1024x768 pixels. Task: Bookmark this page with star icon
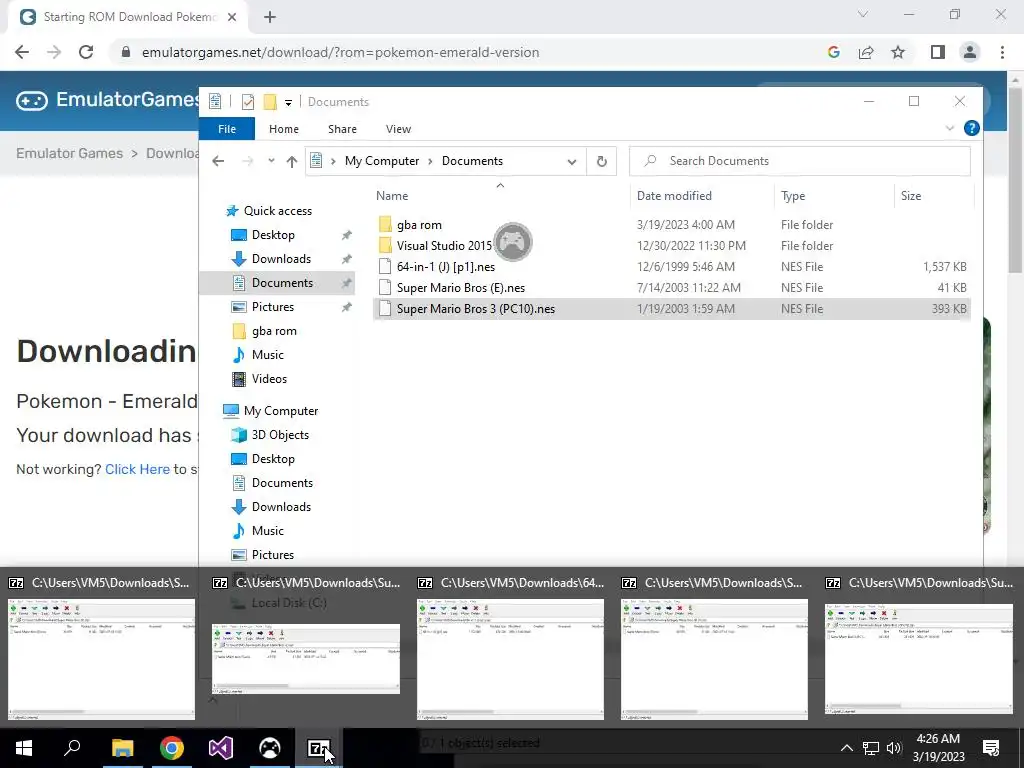coord(898,52)
